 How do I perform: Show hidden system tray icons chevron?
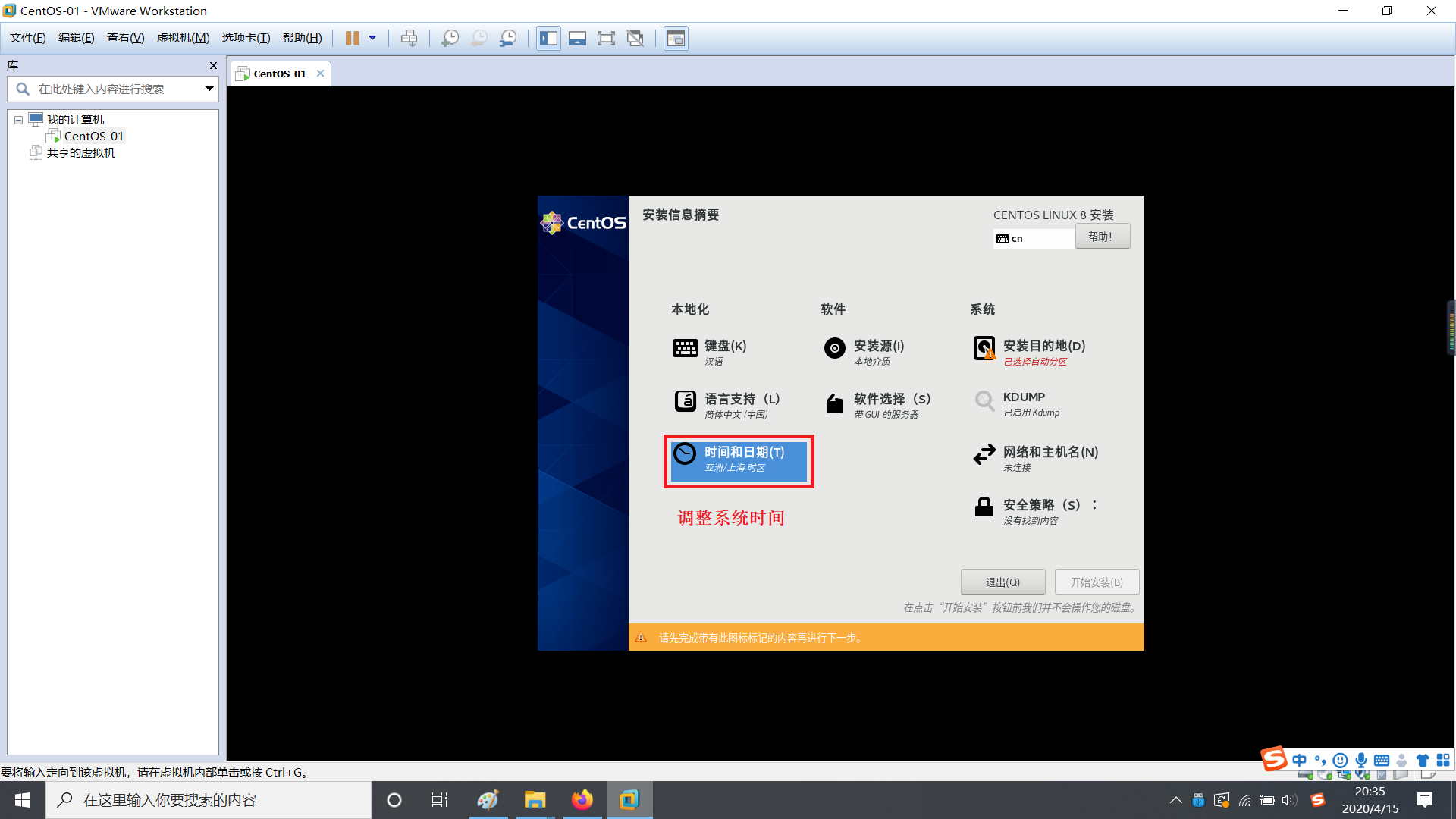pos(1175,800)
